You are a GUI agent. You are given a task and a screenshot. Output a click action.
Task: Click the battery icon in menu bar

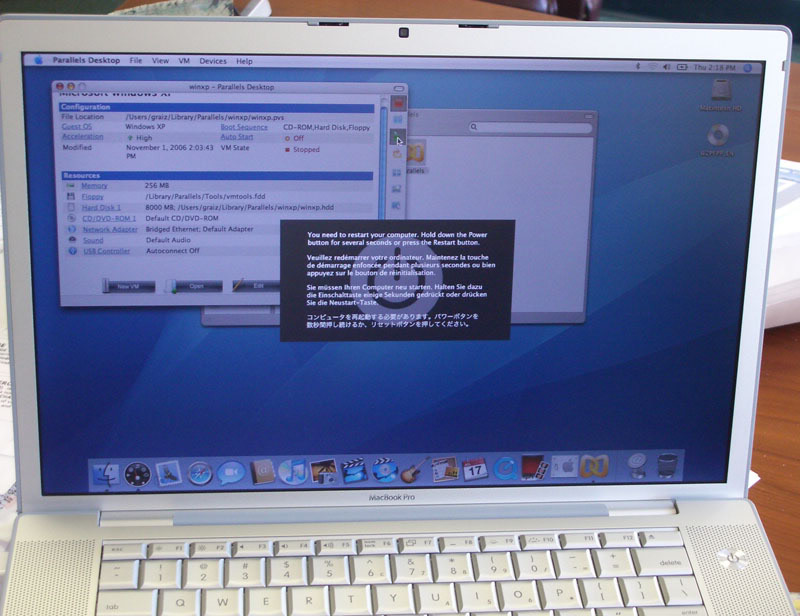click(x=682, y=67)
